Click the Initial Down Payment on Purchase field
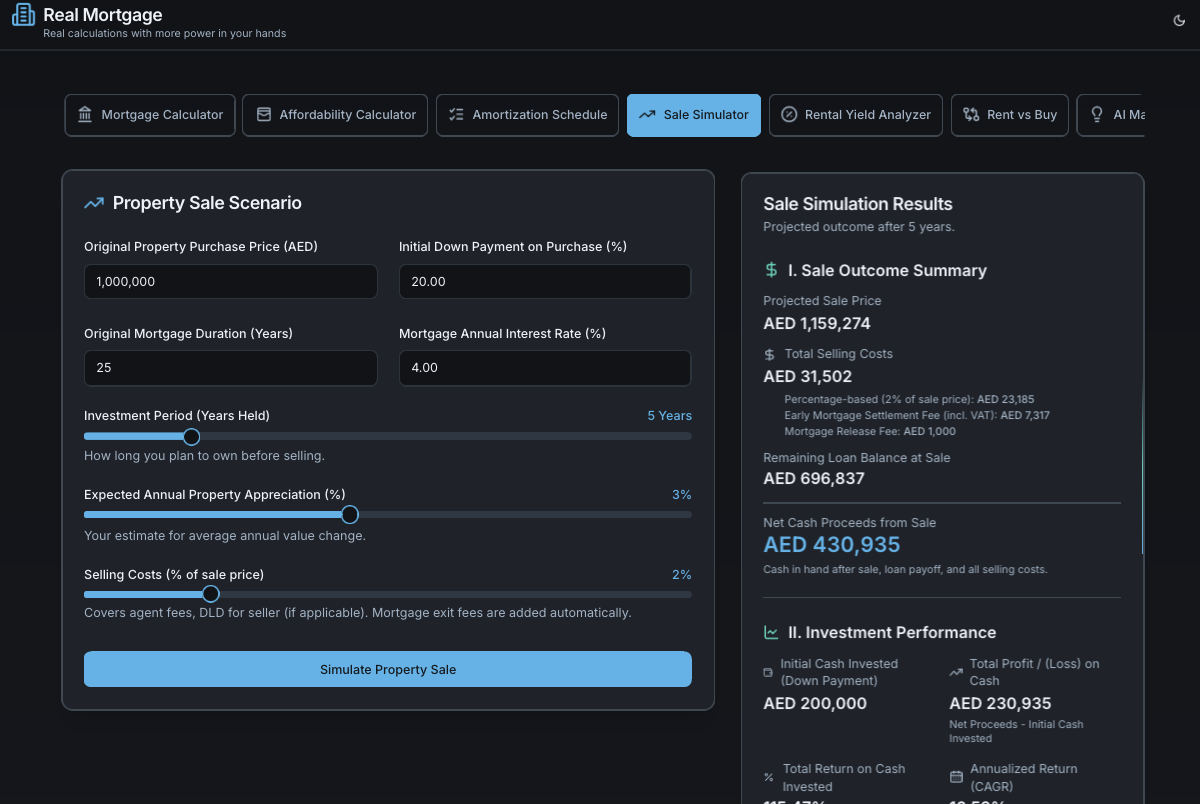Image resolution: width=1200 pixels, height=804 pixels. pos(544,282)
